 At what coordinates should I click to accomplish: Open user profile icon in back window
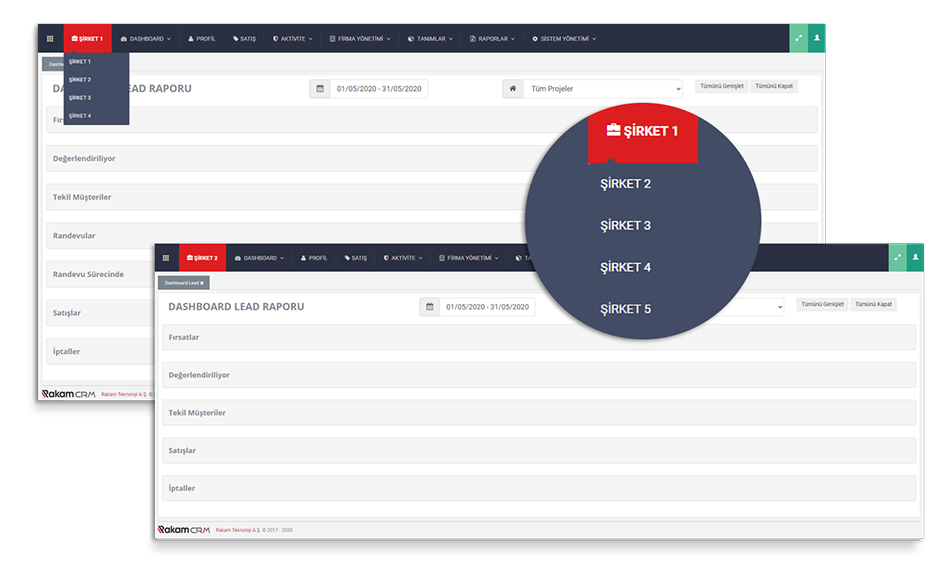pos(816,39)
